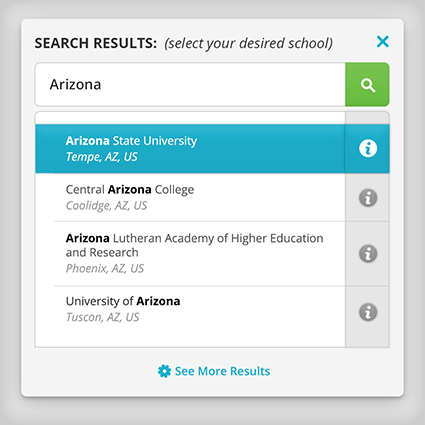Close the search results dialog
This screenshot has width=425, height=425.
click(x=383, y=42)
